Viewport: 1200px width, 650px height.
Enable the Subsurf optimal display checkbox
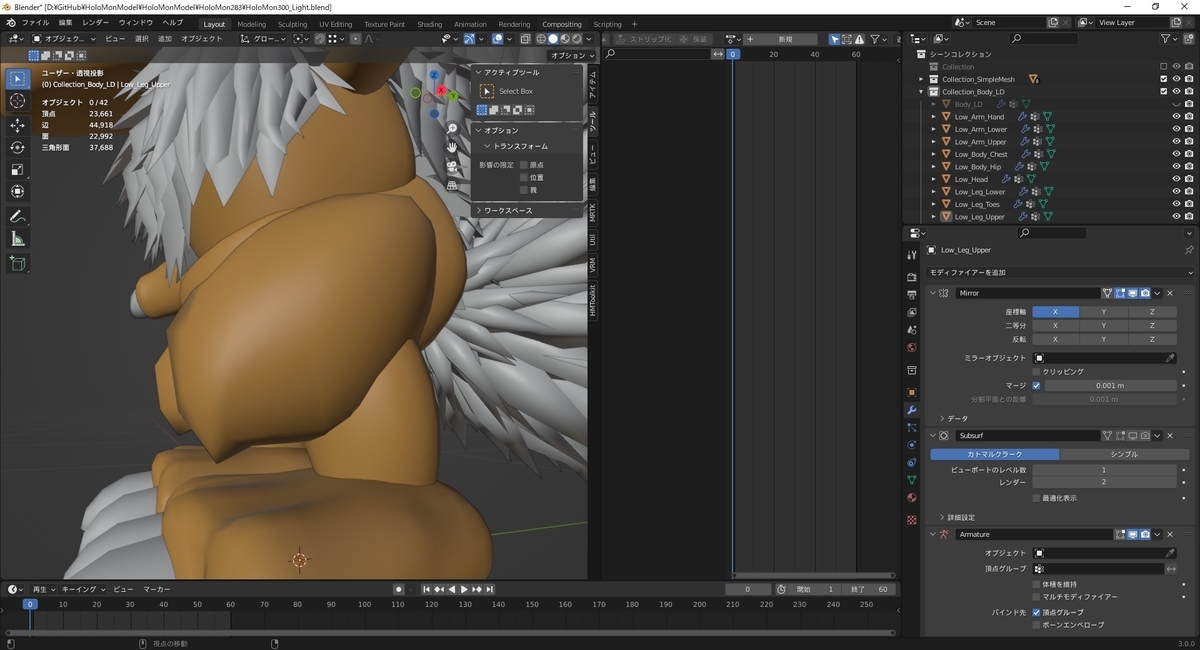click(1036, 498)
